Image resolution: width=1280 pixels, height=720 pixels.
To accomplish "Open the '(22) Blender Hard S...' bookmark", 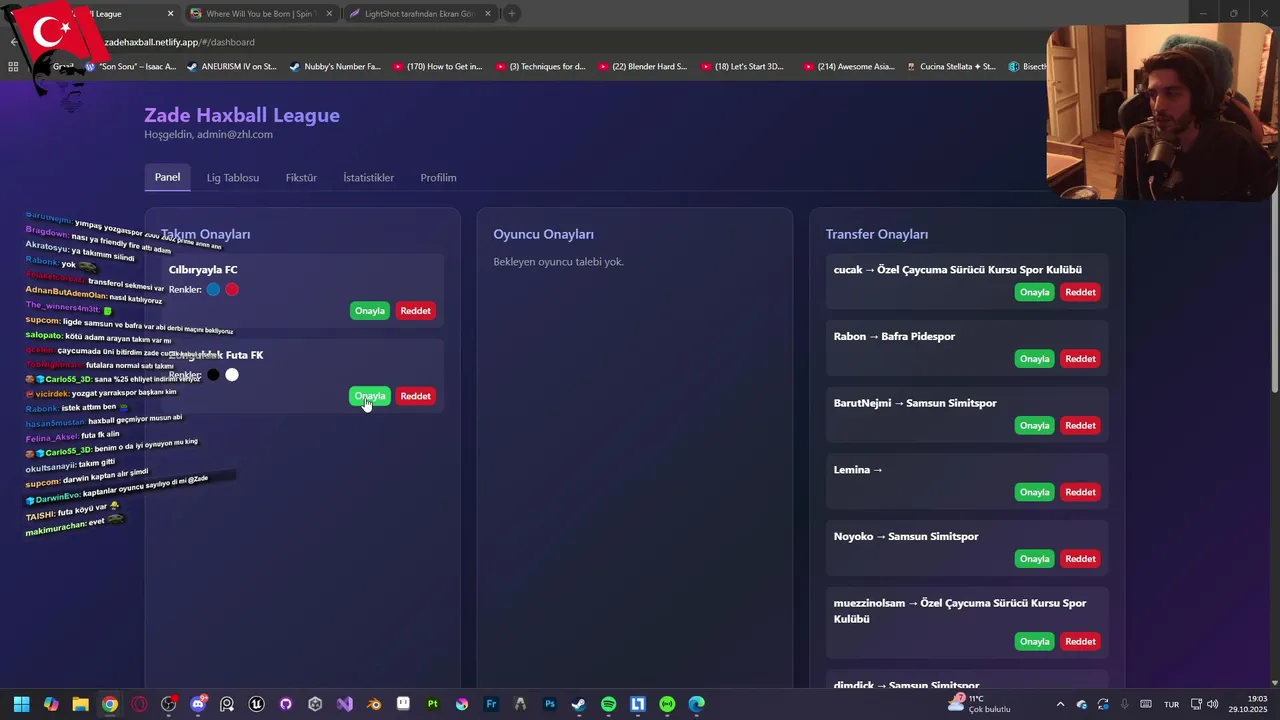I will [x=643, y=67].
